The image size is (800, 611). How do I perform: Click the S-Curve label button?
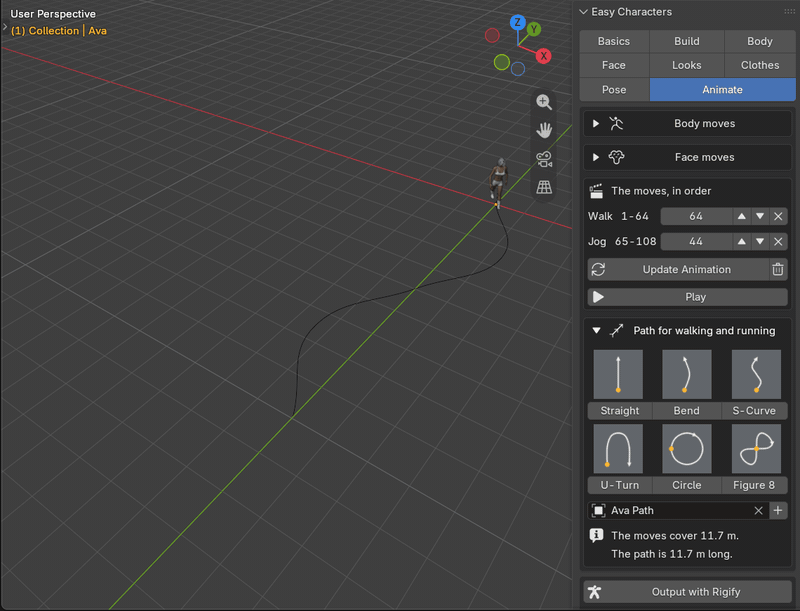pos(754,411)
